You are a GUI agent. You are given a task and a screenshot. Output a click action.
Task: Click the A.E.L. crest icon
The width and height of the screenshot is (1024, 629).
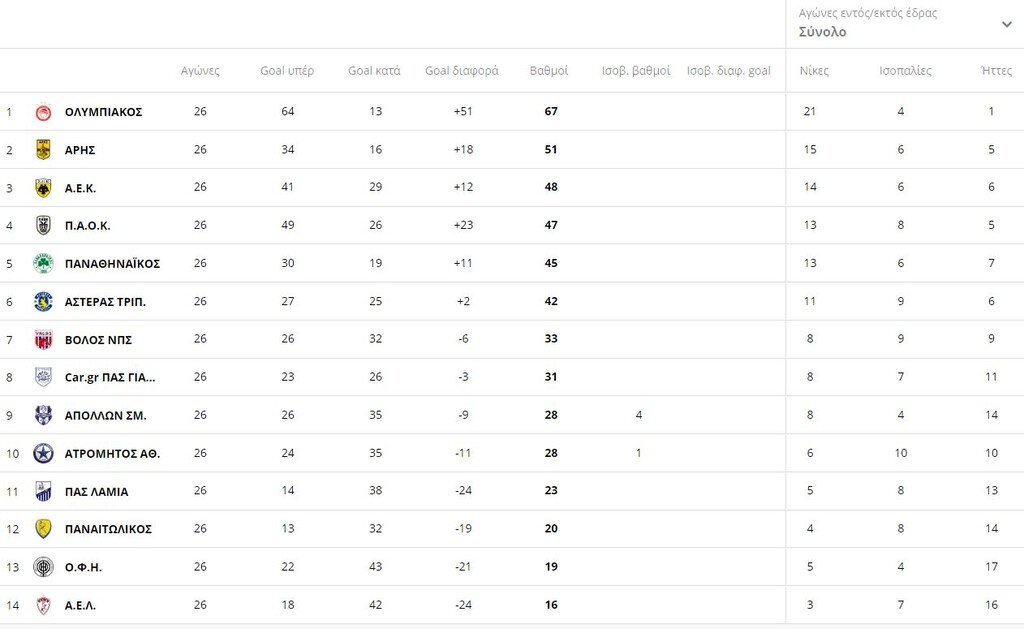coord(43,605)
